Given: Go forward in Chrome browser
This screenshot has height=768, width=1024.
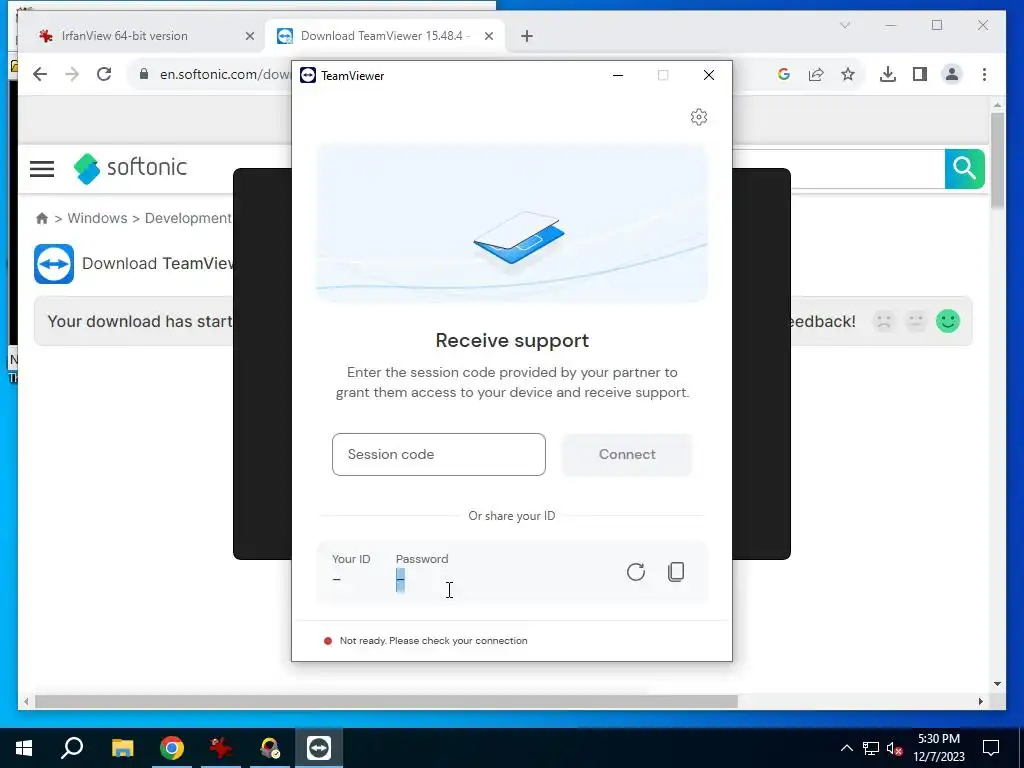Looking at the screenshot, I should click(72, 74).
